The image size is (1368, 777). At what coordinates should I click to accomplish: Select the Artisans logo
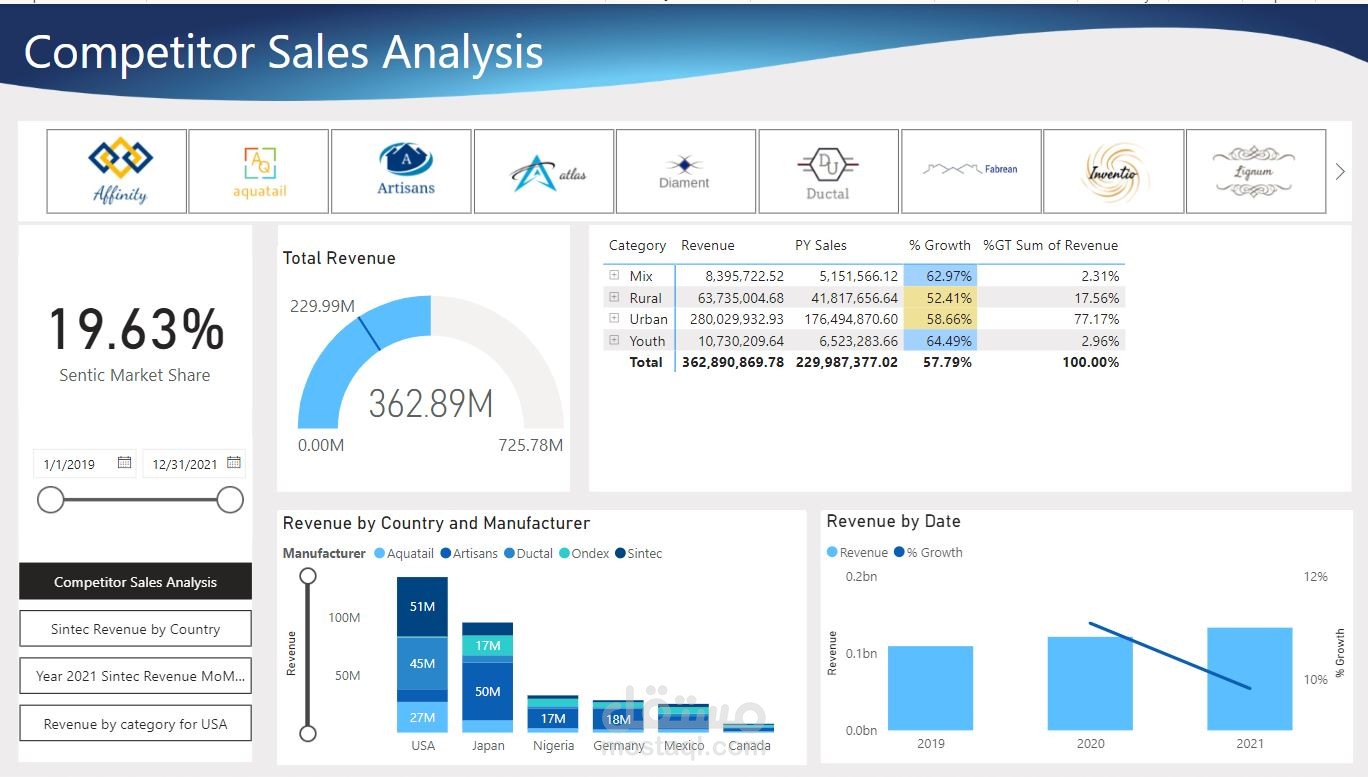click(x=401, y=170)
